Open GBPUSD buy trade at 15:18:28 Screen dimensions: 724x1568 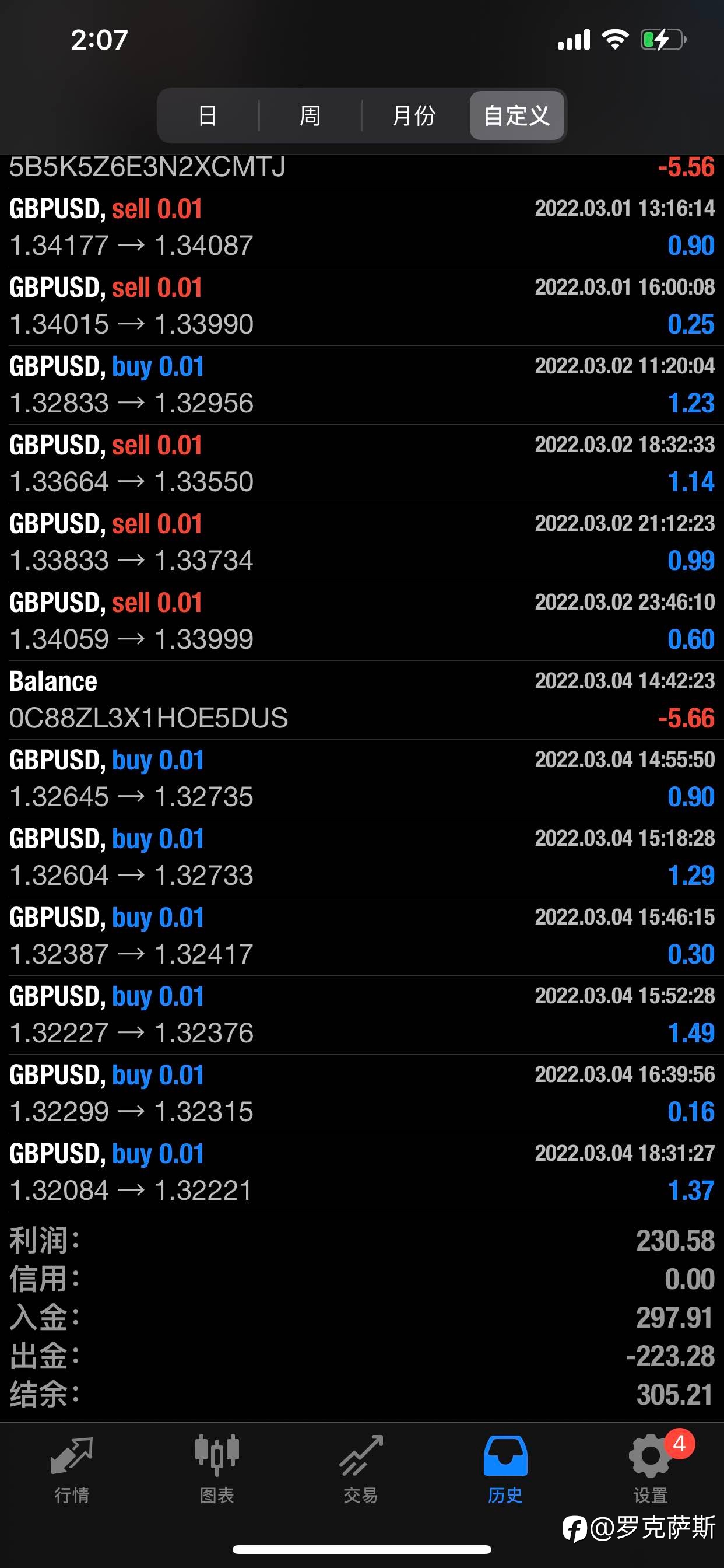pos(362,857)
